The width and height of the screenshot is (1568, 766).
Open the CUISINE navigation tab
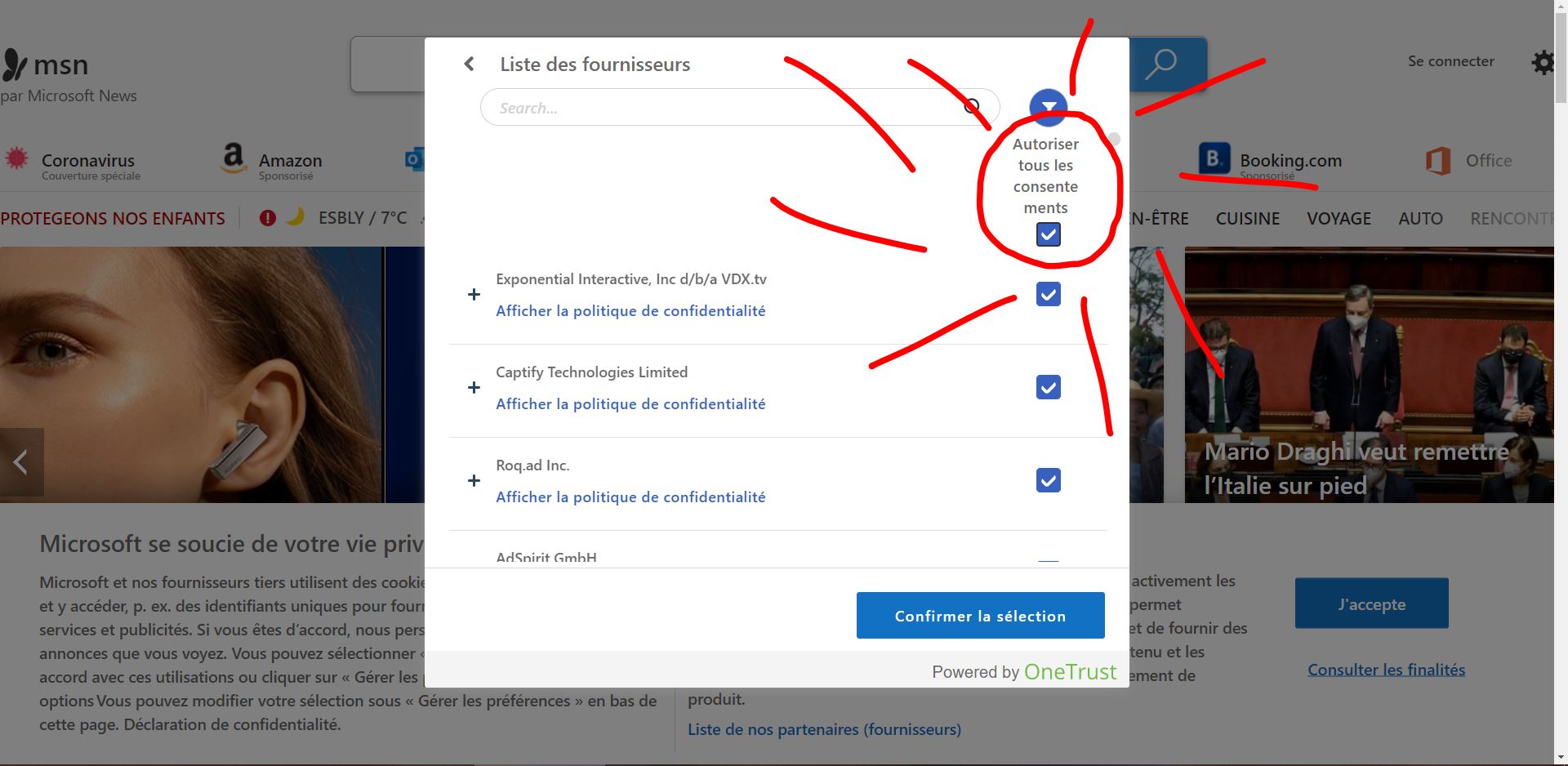click(1247, 219)
